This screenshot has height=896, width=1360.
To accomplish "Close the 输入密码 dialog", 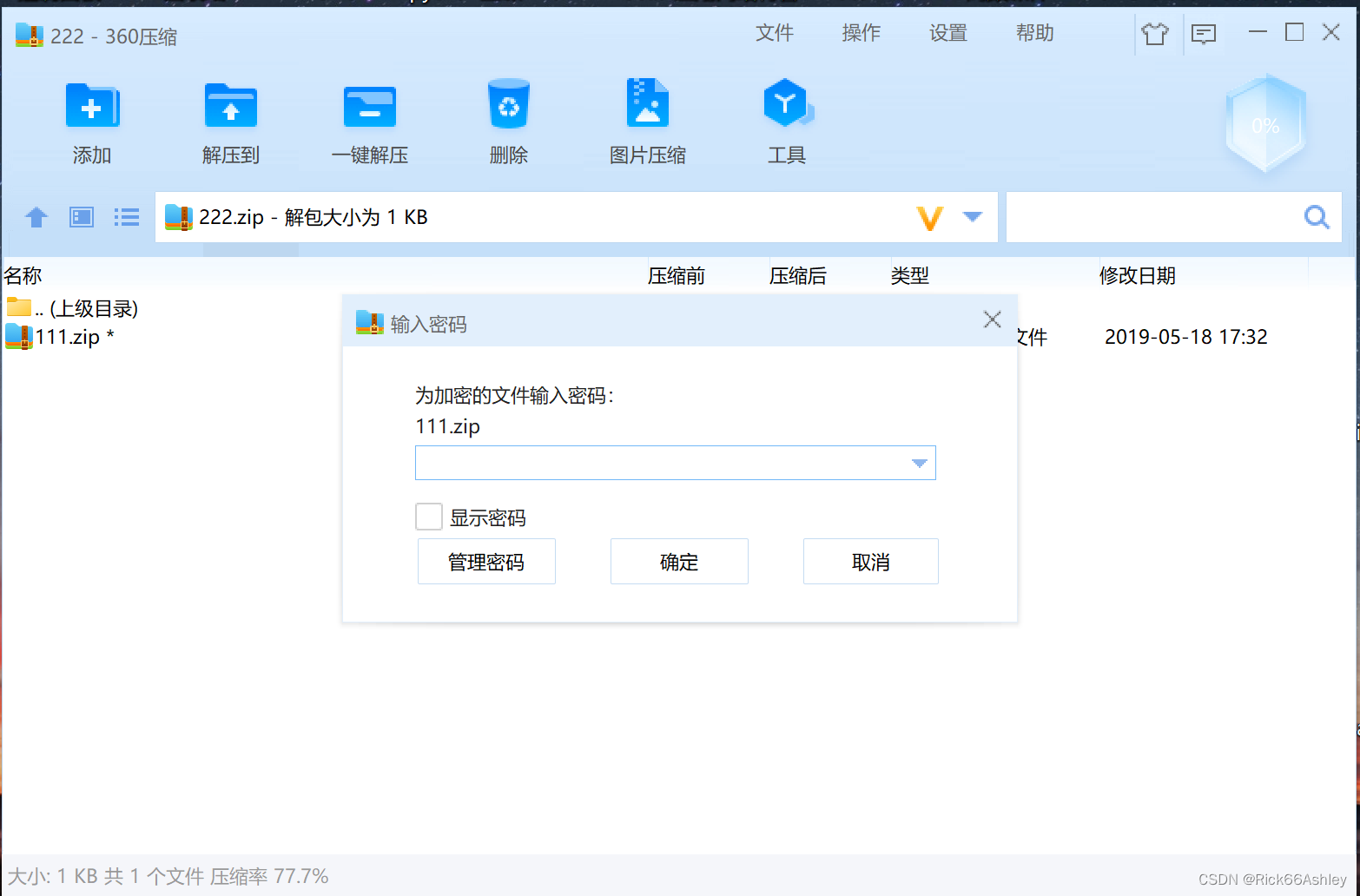I will point(993,320).
